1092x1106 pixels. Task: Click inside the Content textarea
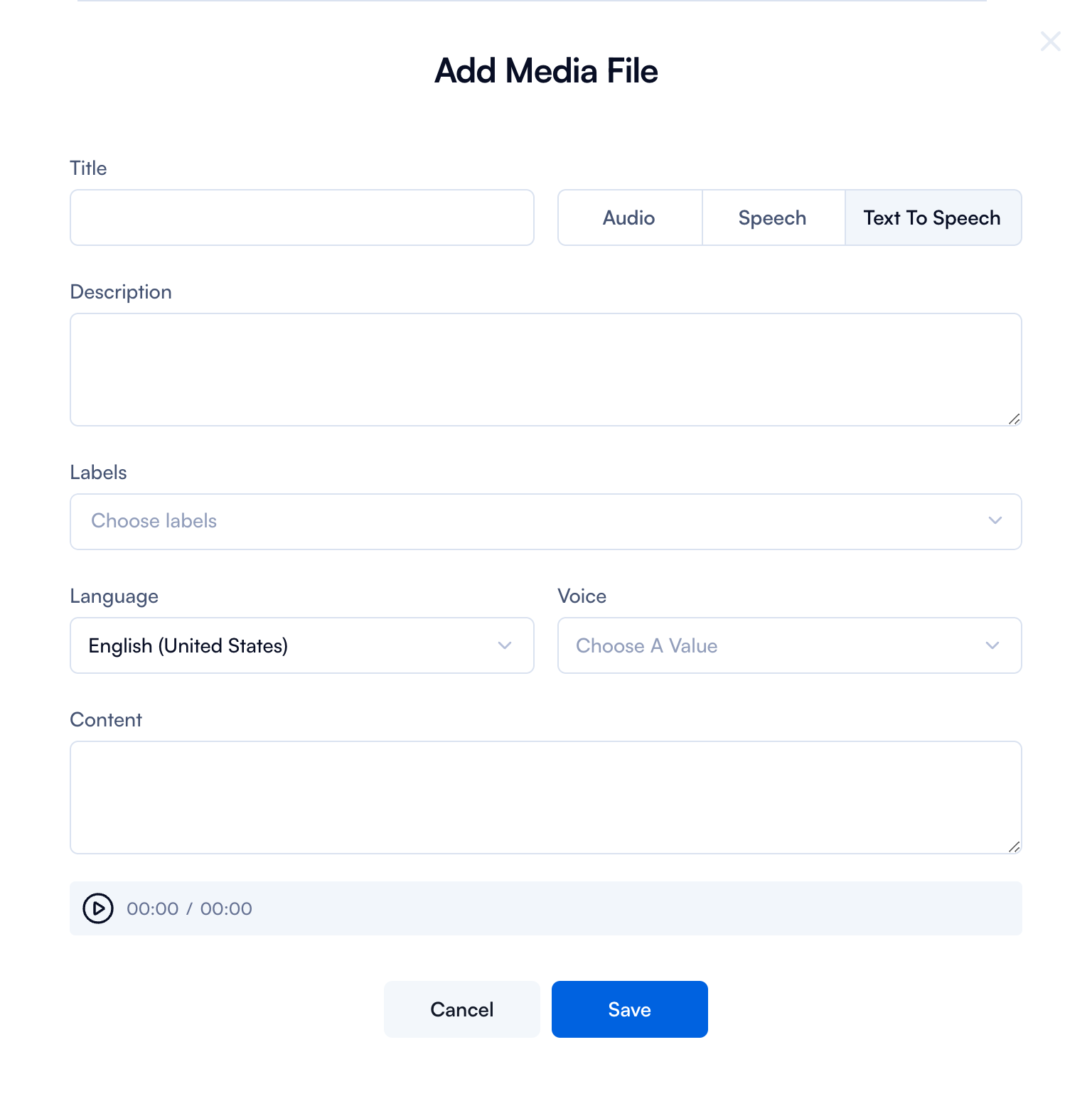(545, 796)
